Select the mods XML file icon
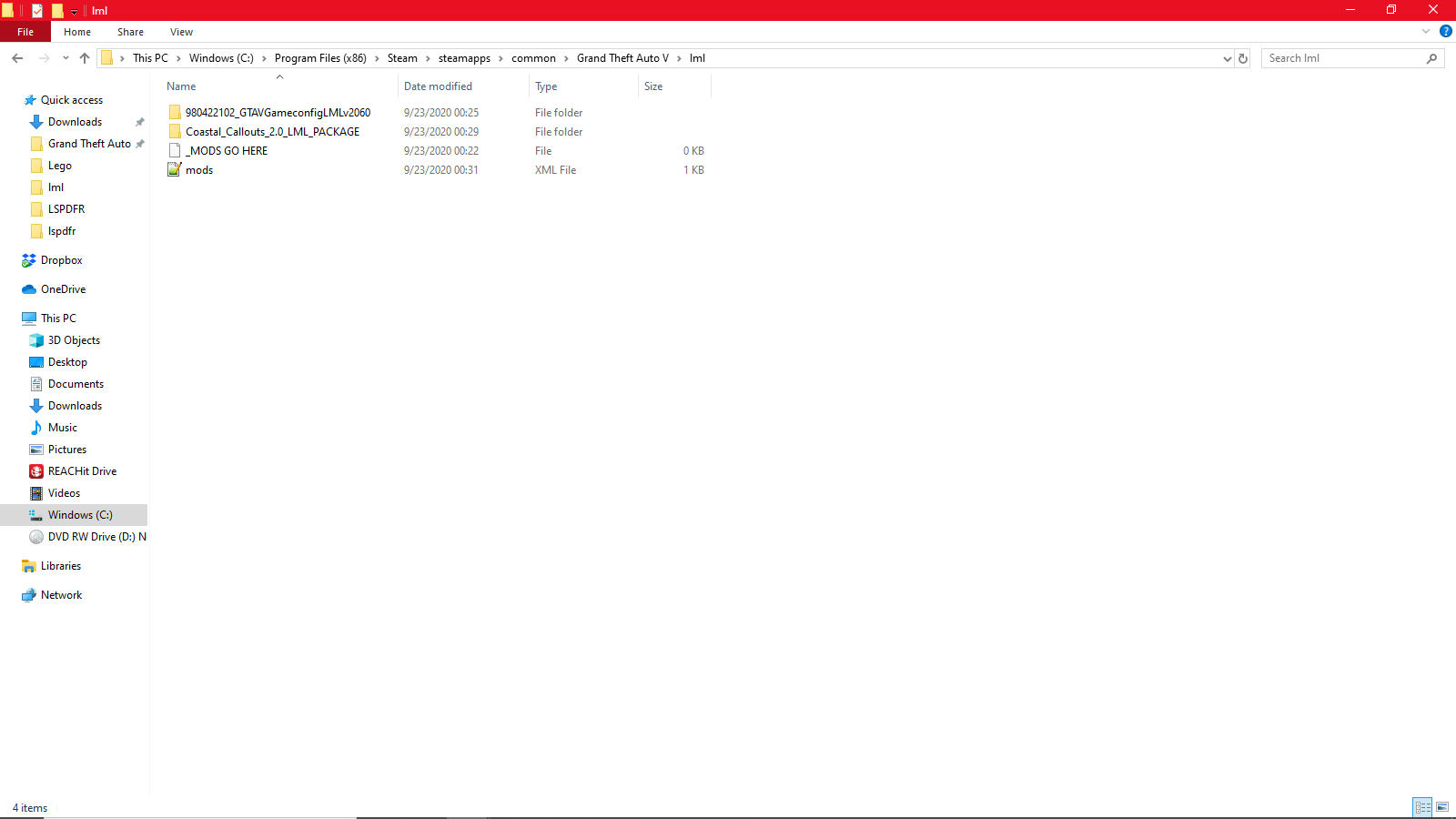Screen dimensions: 1456x819 175,170
